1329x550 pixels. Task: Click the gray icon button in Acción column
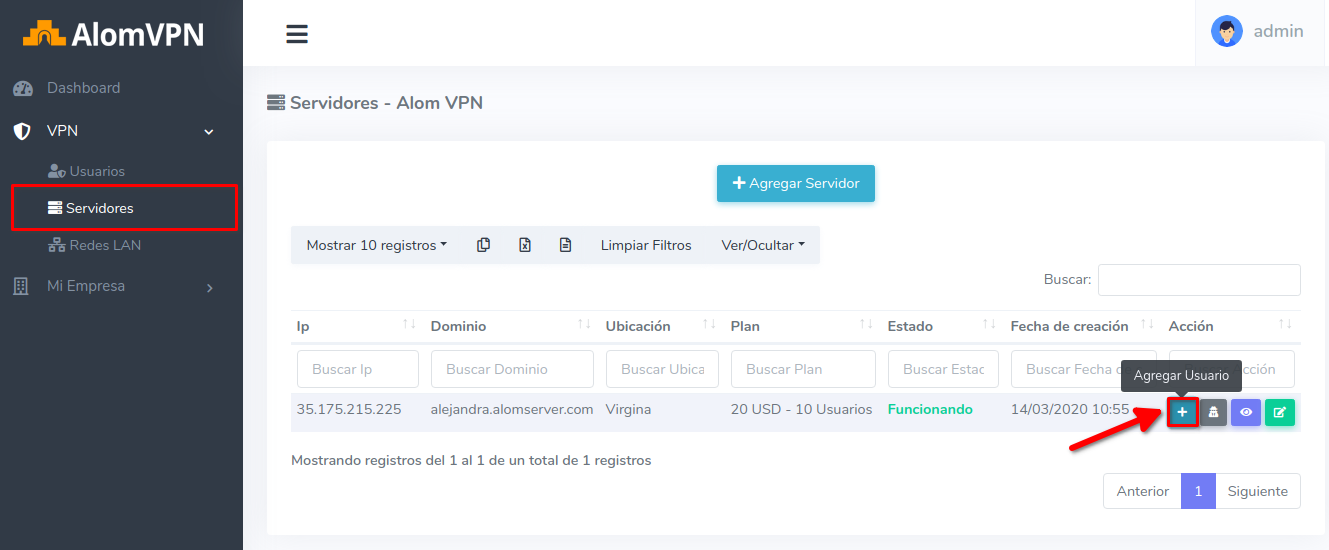(x=1213, y=412)
